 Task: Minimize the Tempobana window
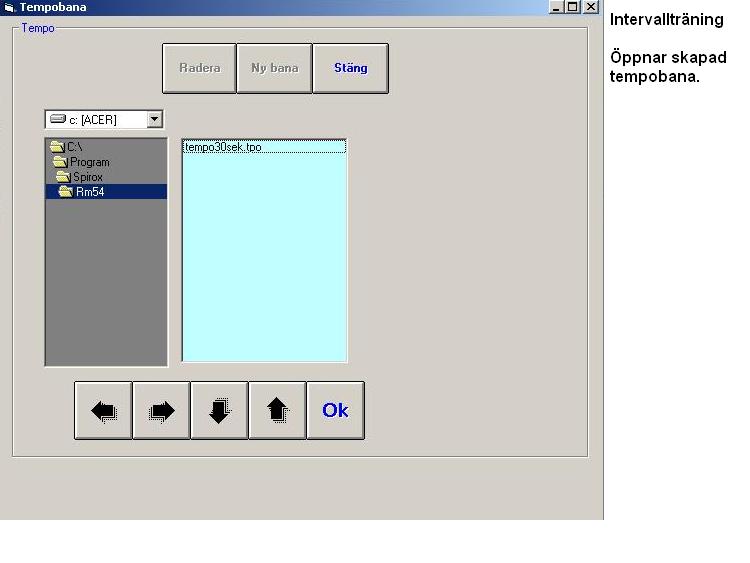point(556,7)
